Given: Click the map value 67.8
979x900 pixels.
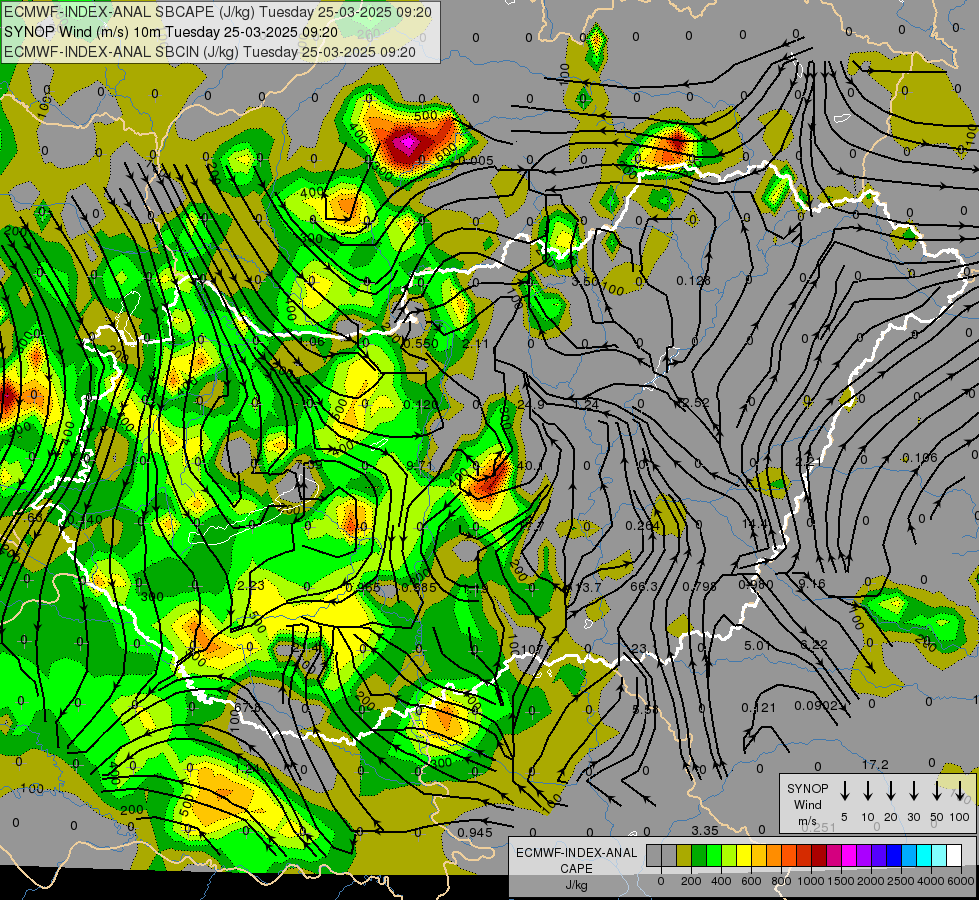Looking at the screenshot, I should (247, 707).
